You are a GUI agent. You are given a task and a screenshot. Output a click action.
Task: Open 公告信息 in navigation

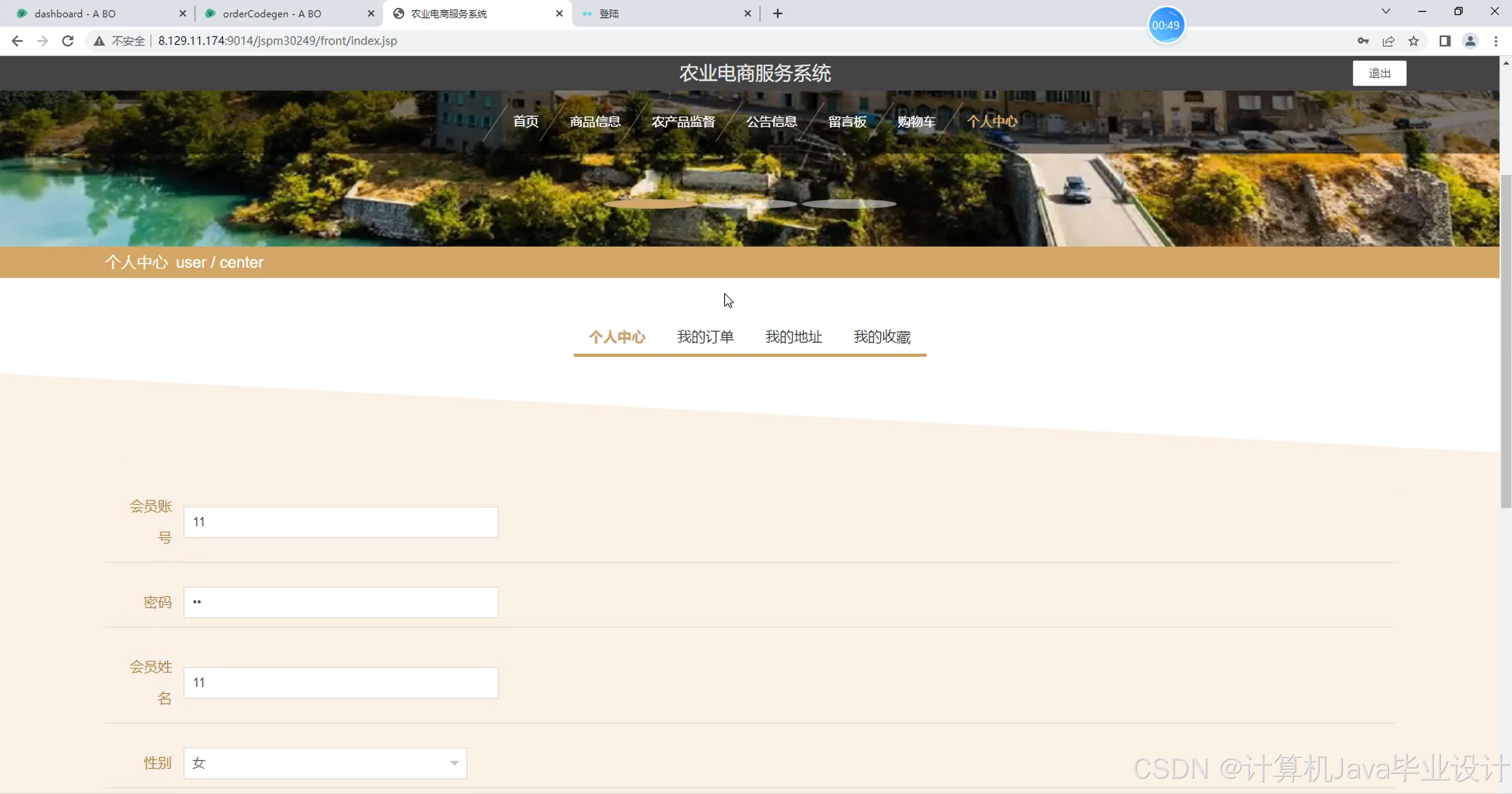771,121
